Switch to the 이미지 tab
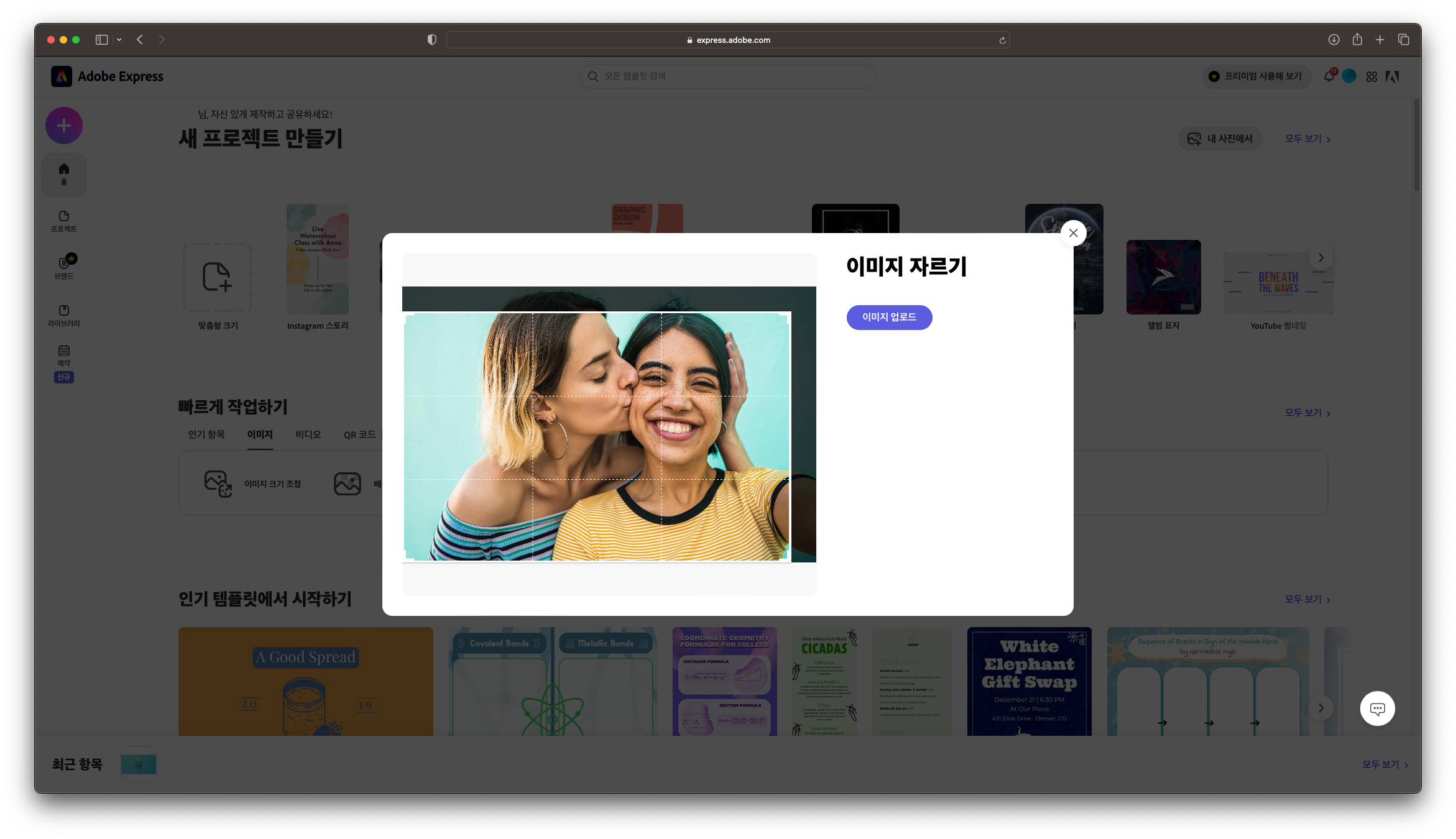 tap(260, 434)
